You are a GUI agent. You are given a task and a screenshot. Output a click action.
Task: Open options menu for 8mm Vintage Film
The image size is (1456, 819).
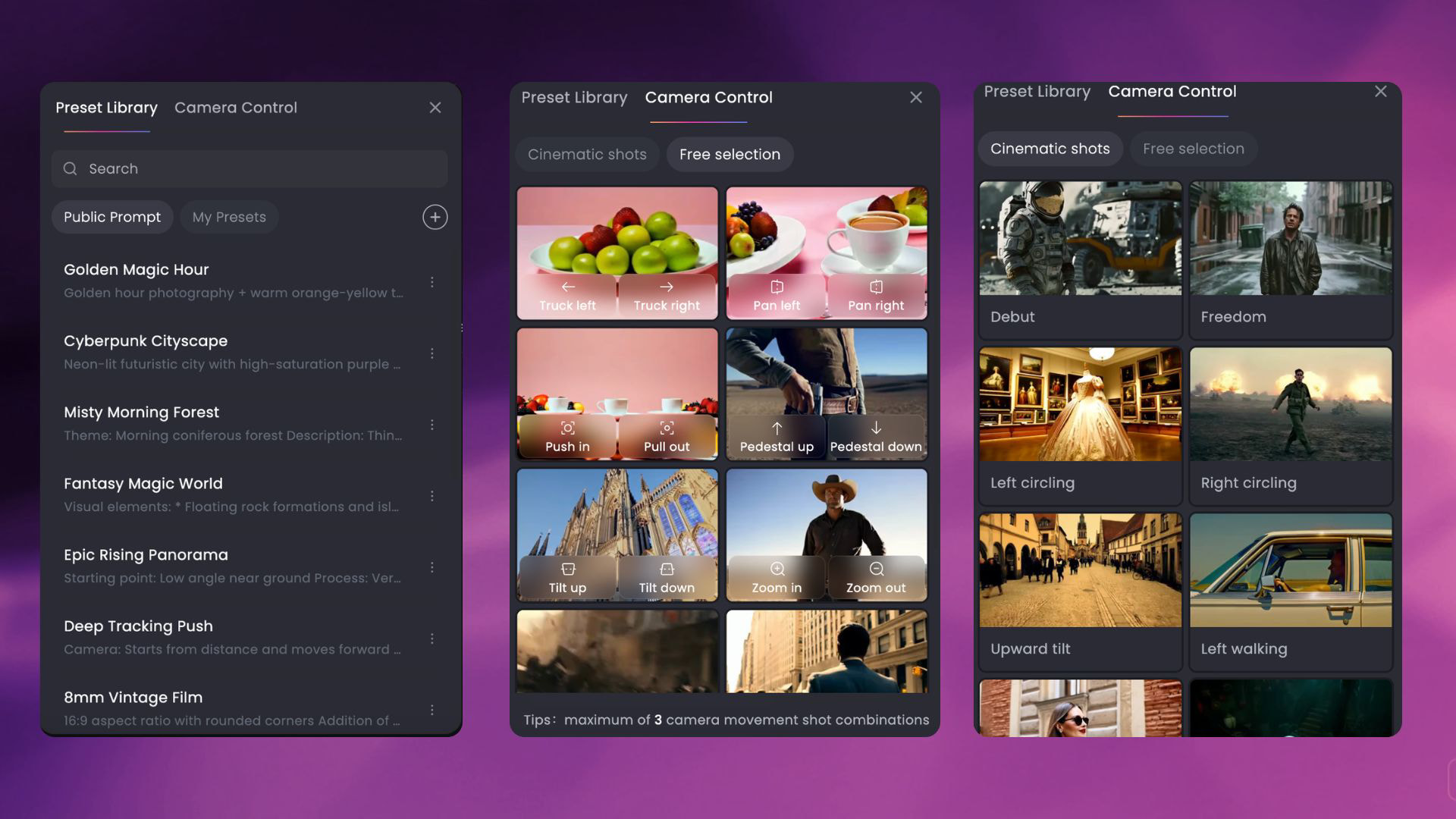[x=432, y=710]
